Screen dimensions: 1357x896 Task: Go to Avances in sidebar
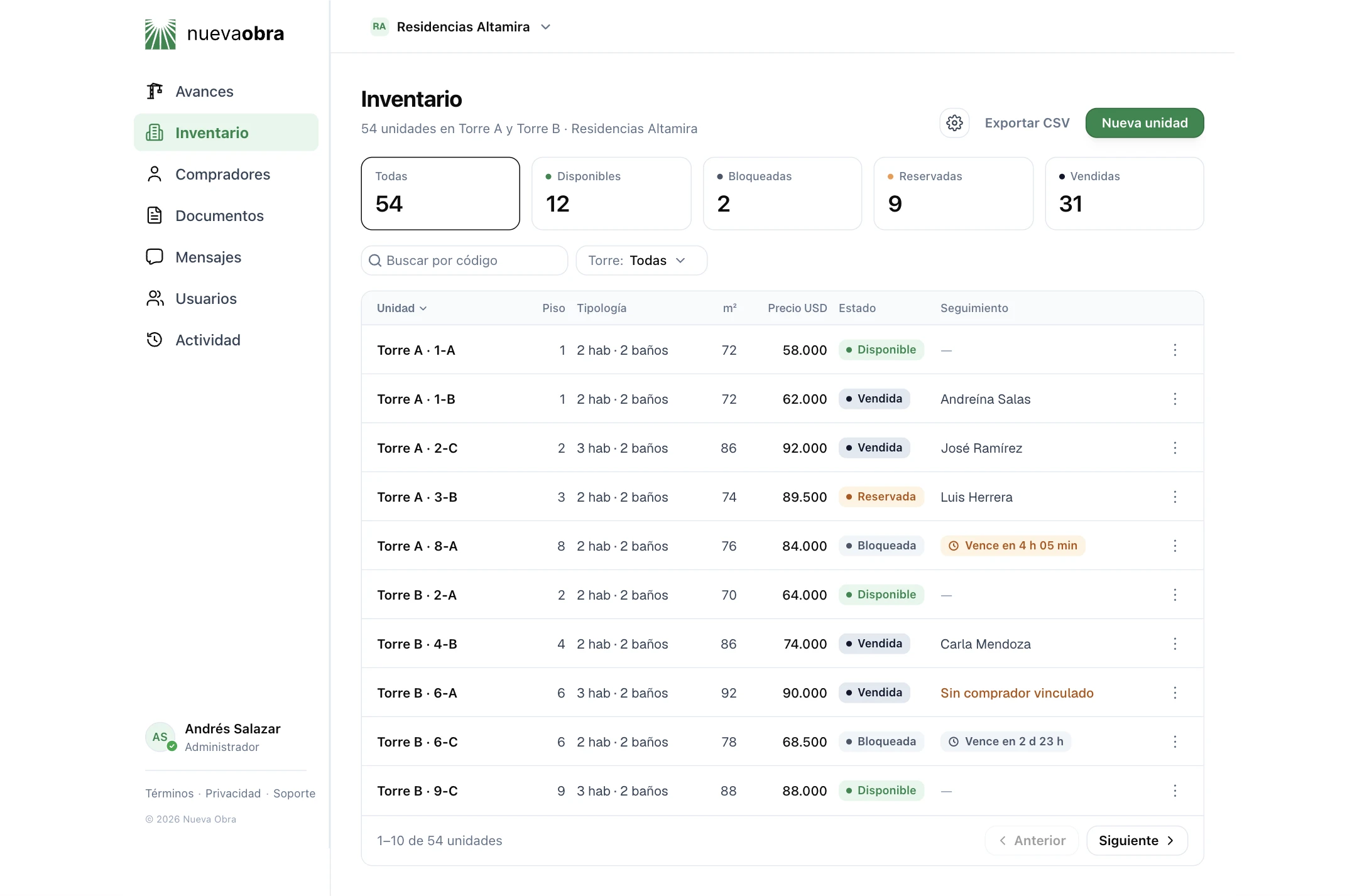[x=226, y=92]
